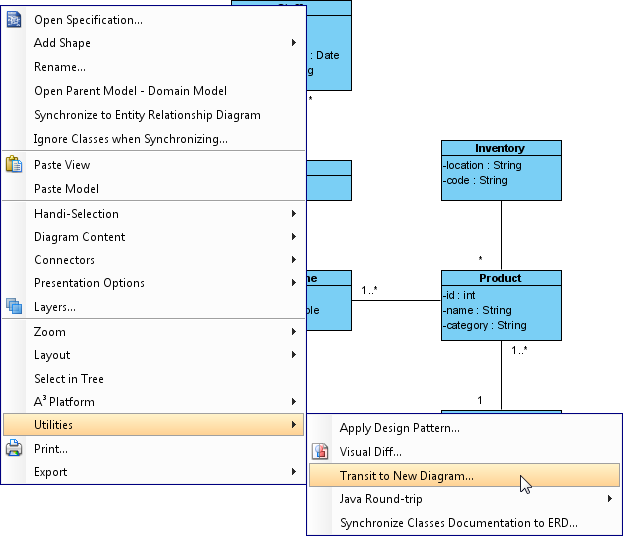Select the Product class title
The width and height of the screenshot is (623, 536).
pyautogui.click(x=500, y=278)
